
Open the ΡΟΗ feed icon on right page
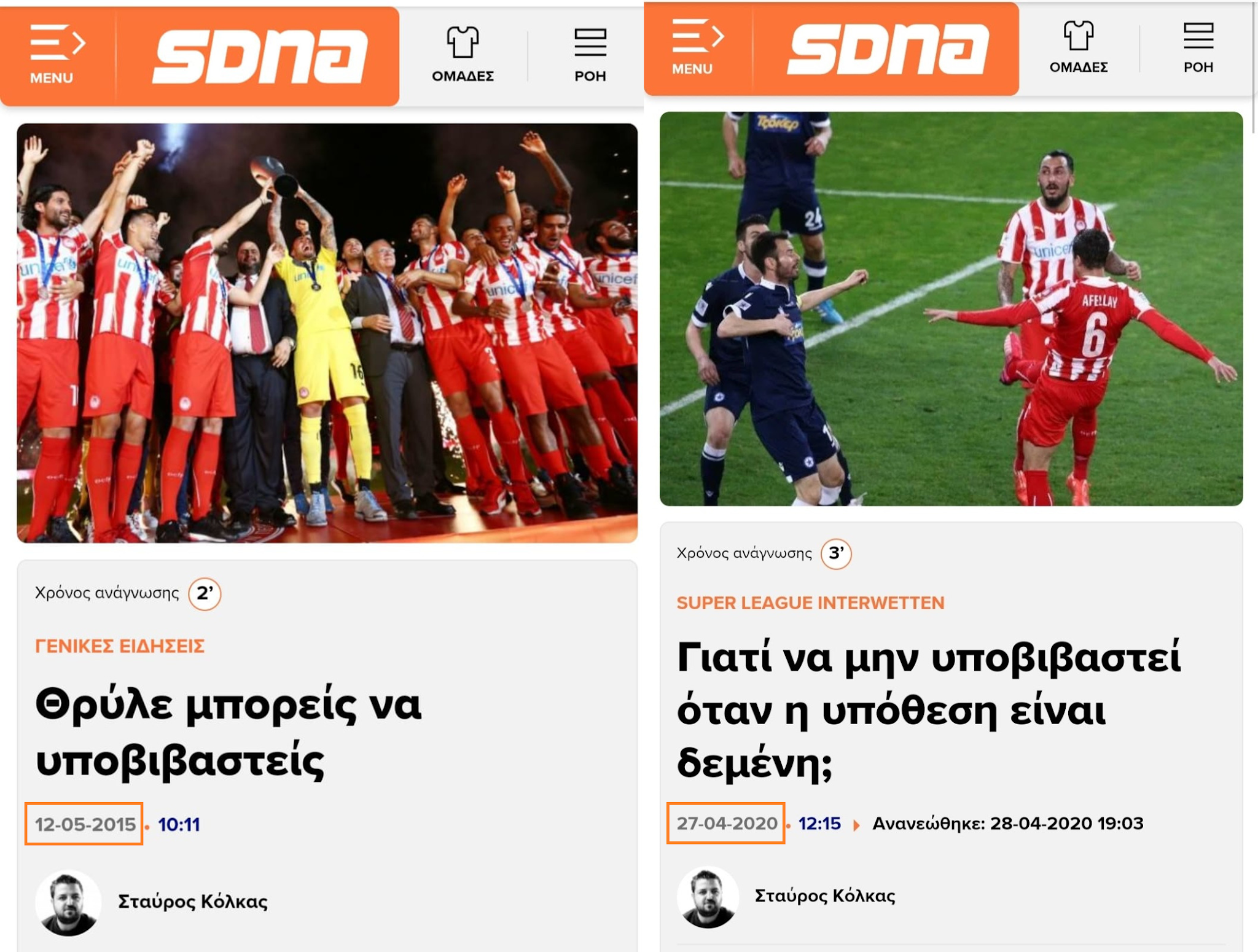[1198, 47]
